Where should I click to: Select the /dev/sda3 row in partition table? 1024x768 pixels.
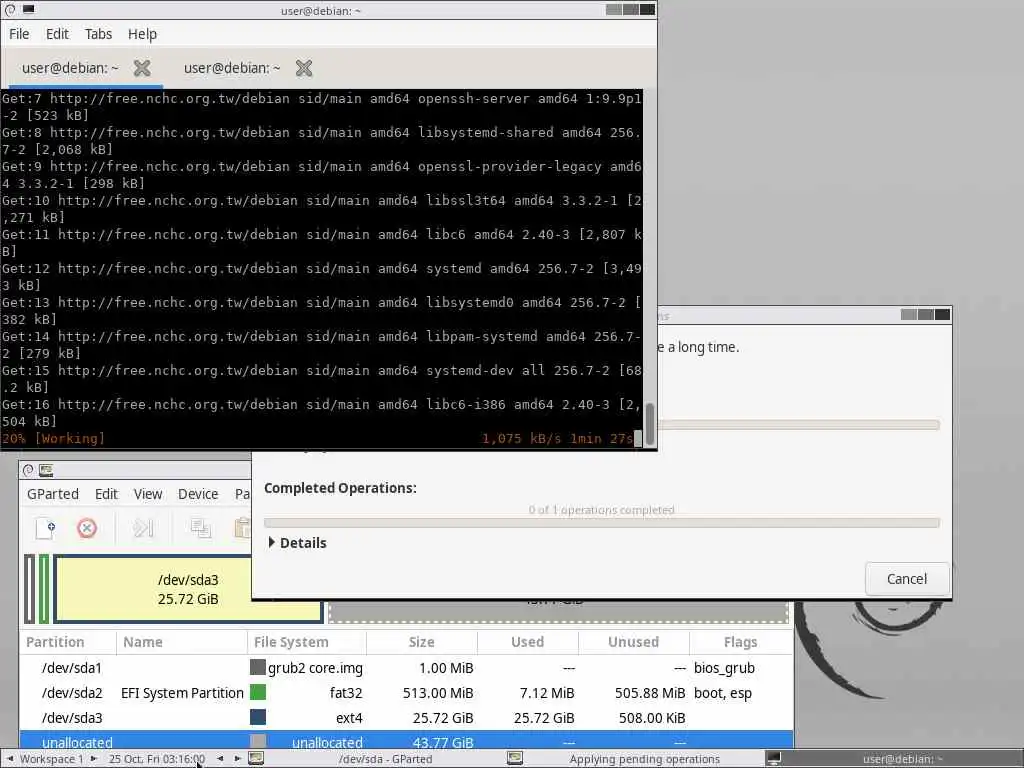click(406, 717)
